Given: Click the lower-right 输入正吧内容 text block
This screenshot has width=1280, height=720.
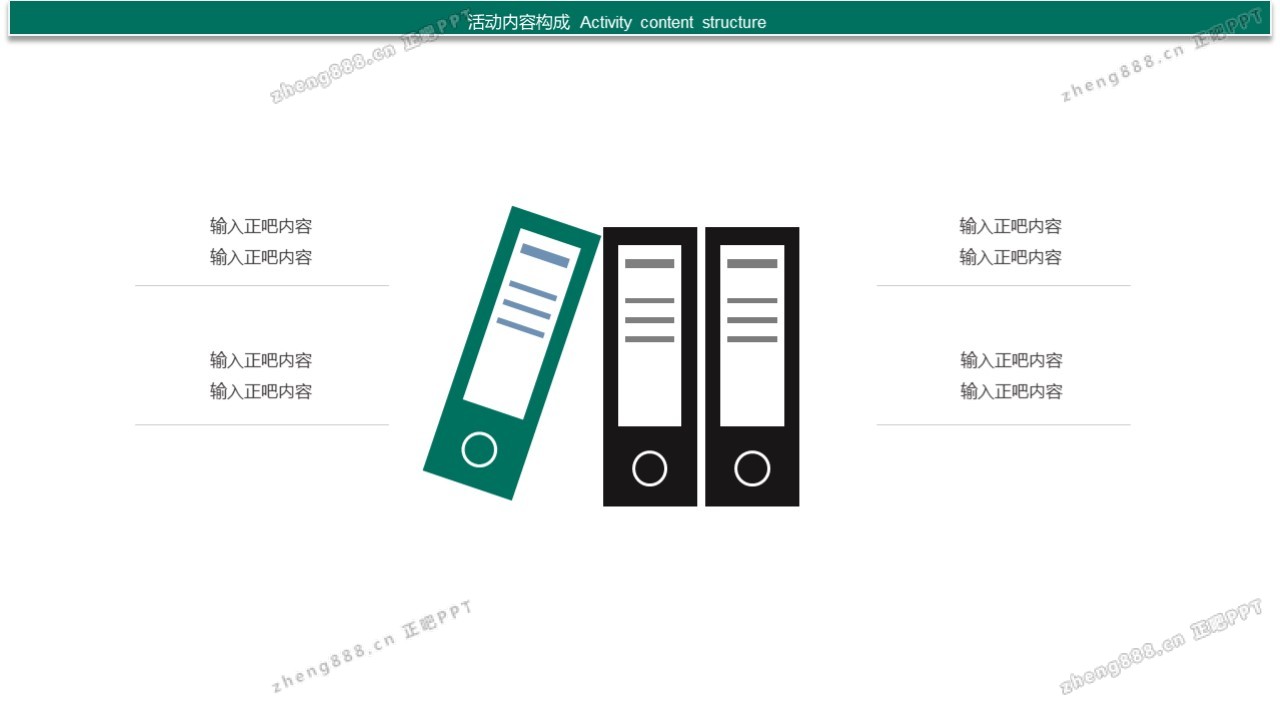Looking at the screenshot, I should point(1011,376).
